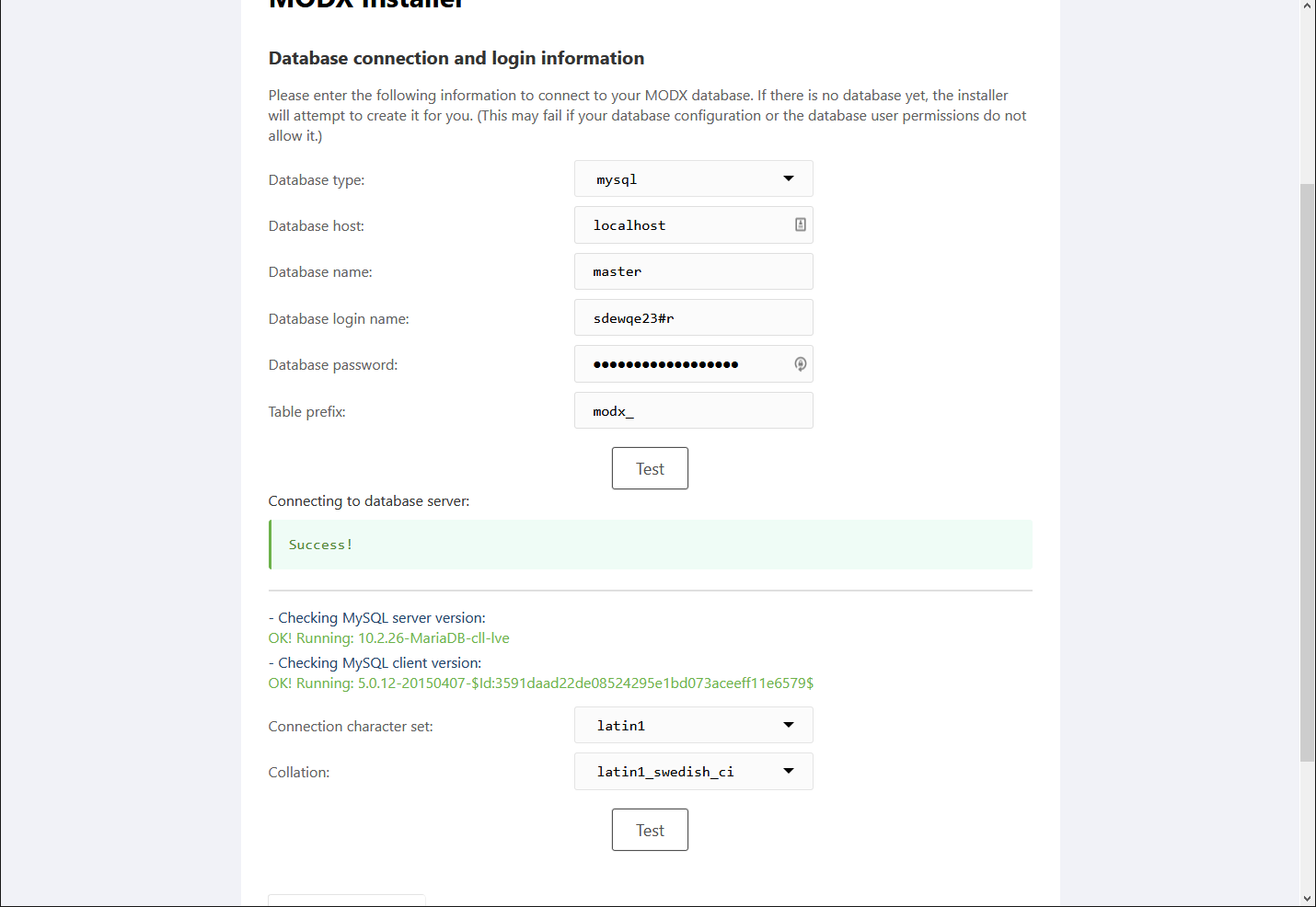Click the key icon in Database password field
Image resolution: width=1316 pixels, height=907 pixels.
(x=801, y=364)
